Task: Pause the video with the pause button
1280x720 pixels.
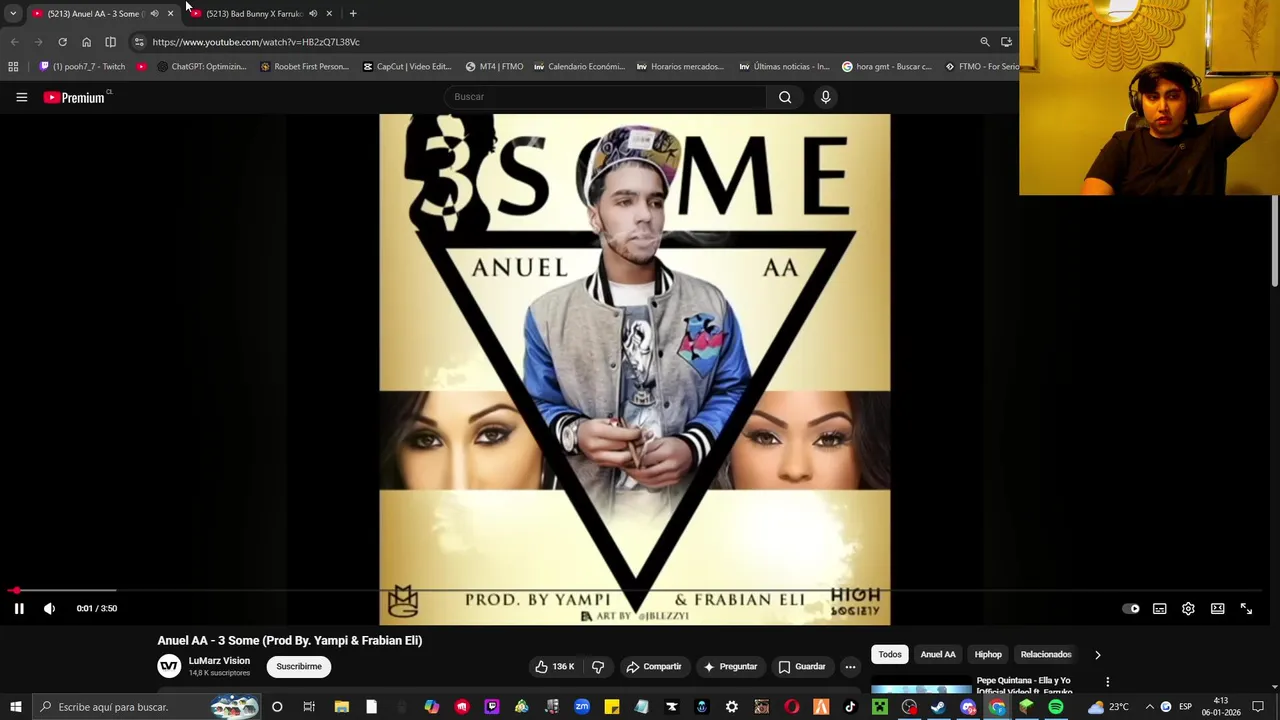Action: [19, 608]
